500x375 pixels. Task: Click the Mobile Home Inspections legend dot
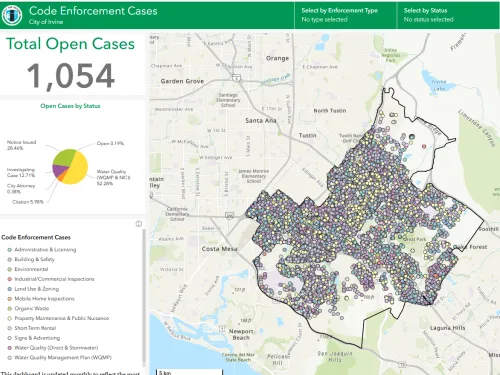[x=10, y=299]
